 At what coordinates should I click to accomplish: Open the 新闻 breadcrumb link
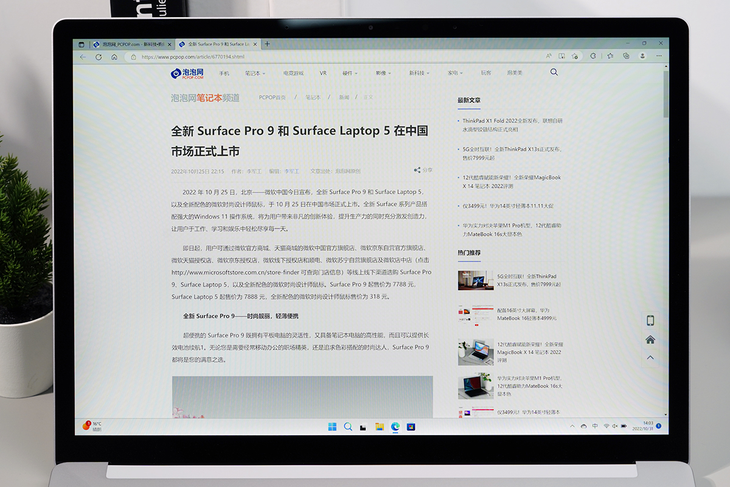pos(344,97)
